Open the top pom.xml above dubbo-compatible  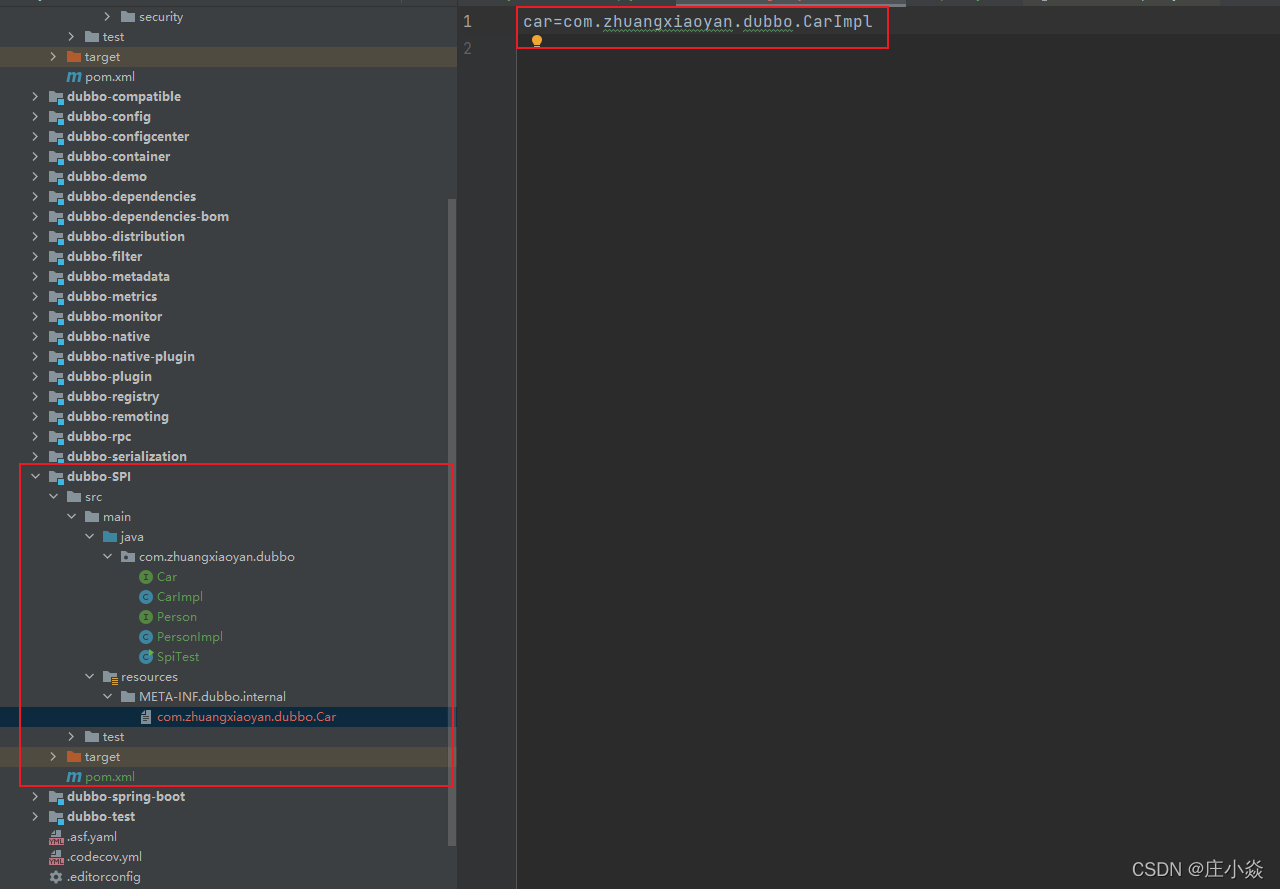click(x=110, y=77)
